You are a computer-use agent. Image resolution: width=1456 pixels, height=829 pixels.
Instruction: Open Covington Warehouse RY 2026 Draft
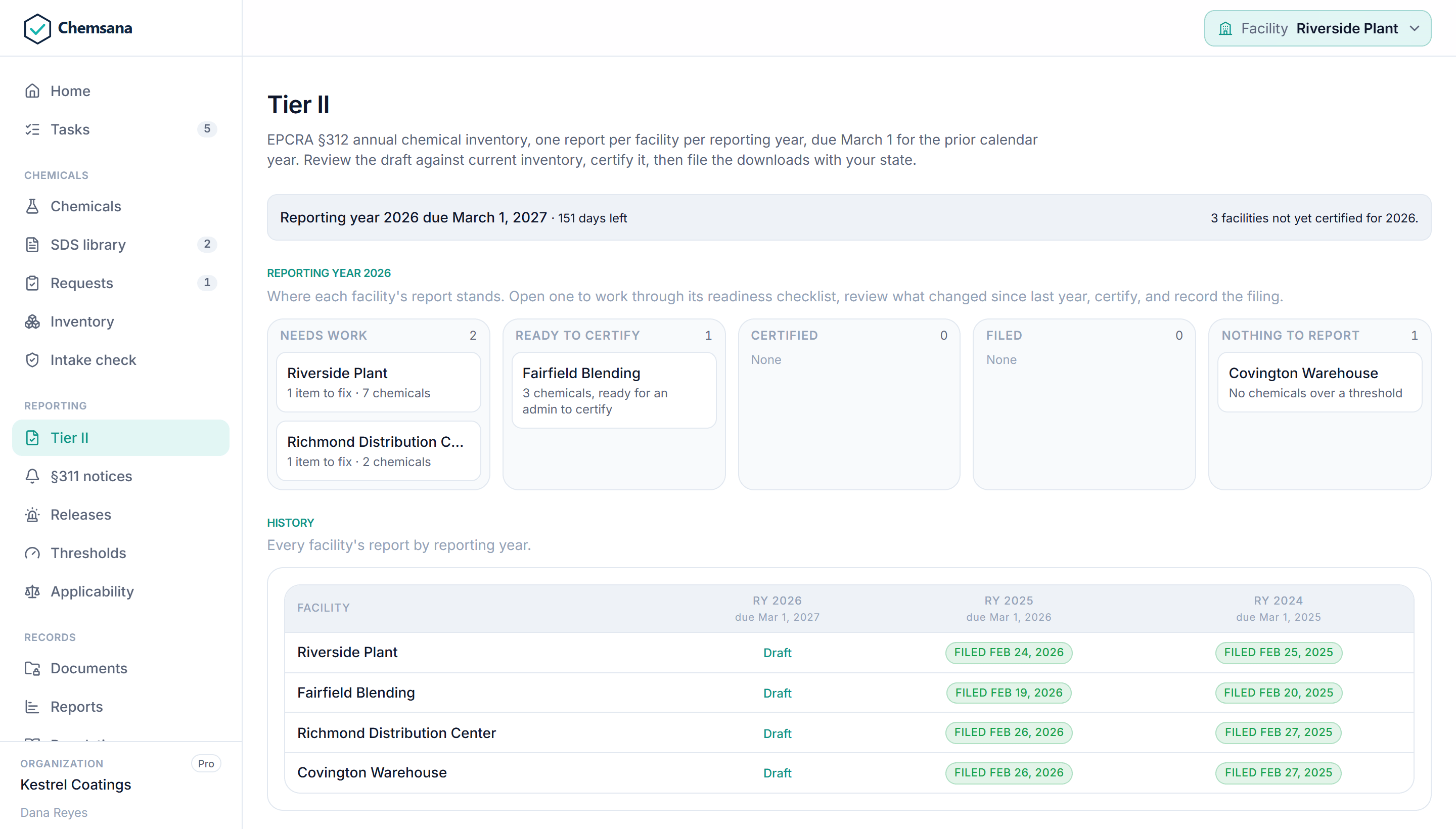(777, 773)
